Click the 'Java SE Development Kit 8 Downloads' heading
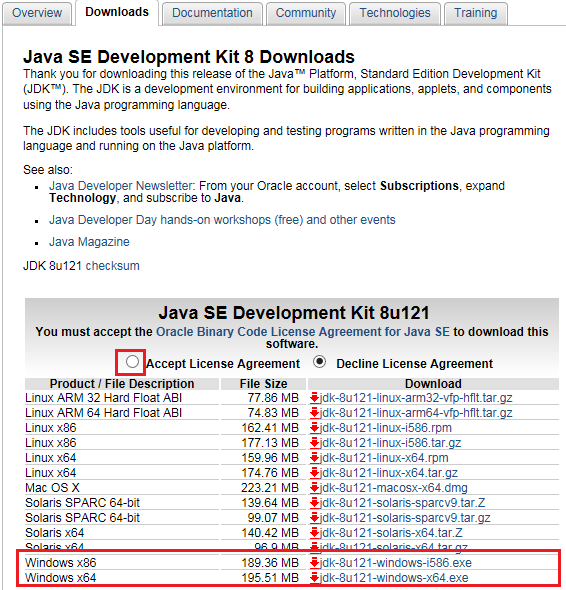Viewport: 566px width, 590px height. click(189, 57)
